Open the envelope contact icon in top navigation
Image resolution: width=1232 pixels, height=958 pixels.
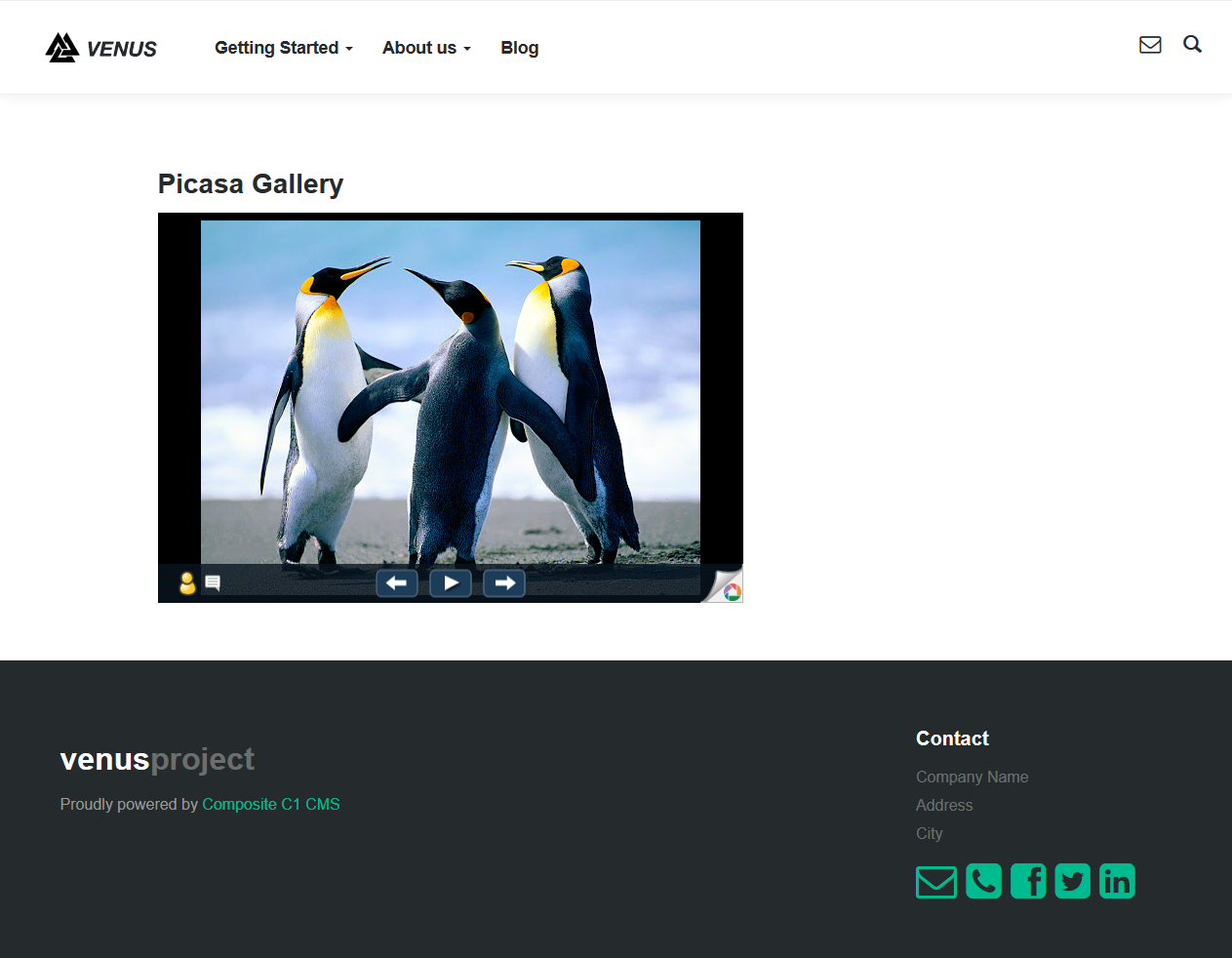(1150, 45)
